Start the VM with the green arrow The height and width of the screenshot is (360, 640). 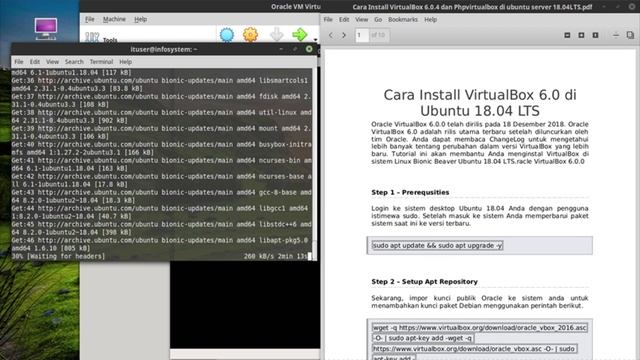coord(300,35)
